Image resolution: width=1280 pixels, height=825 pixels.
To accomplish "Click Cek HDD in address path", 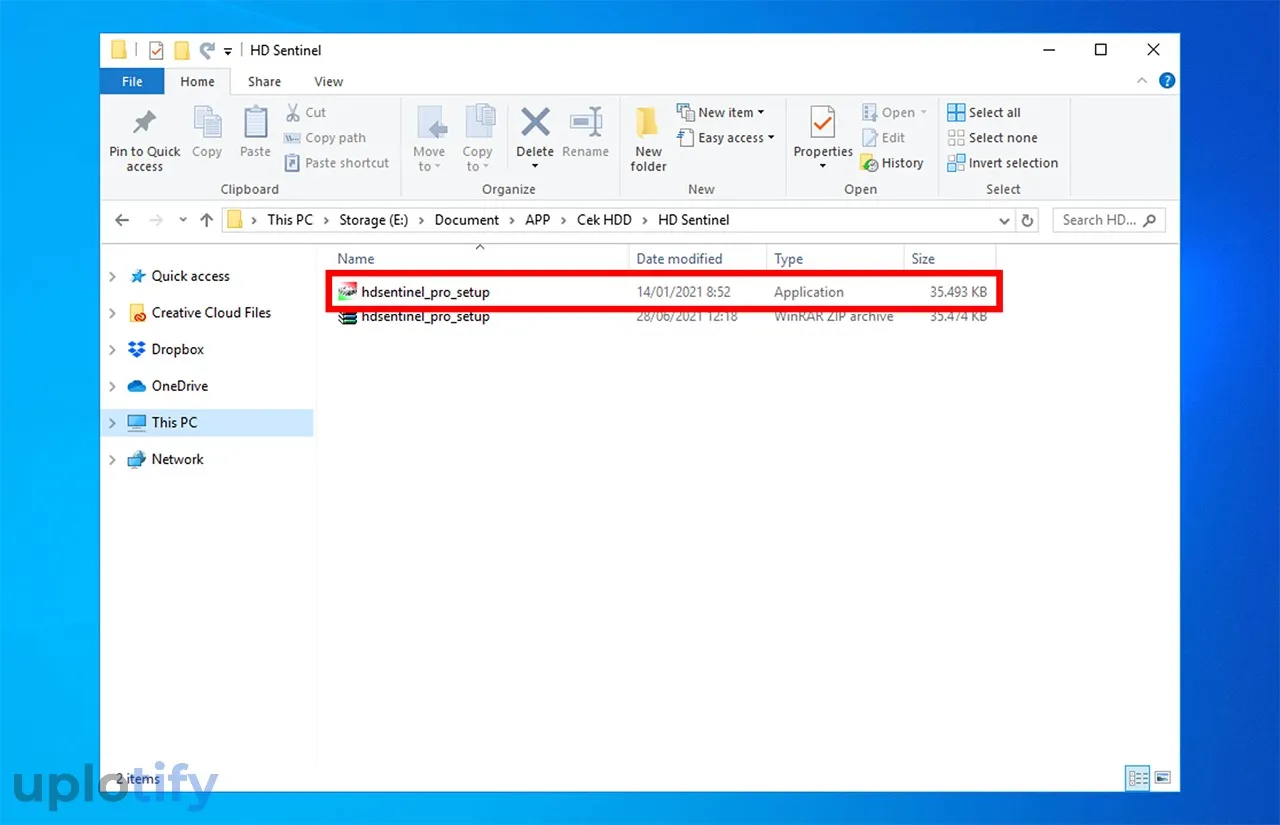I will click(x=604, y=220).
